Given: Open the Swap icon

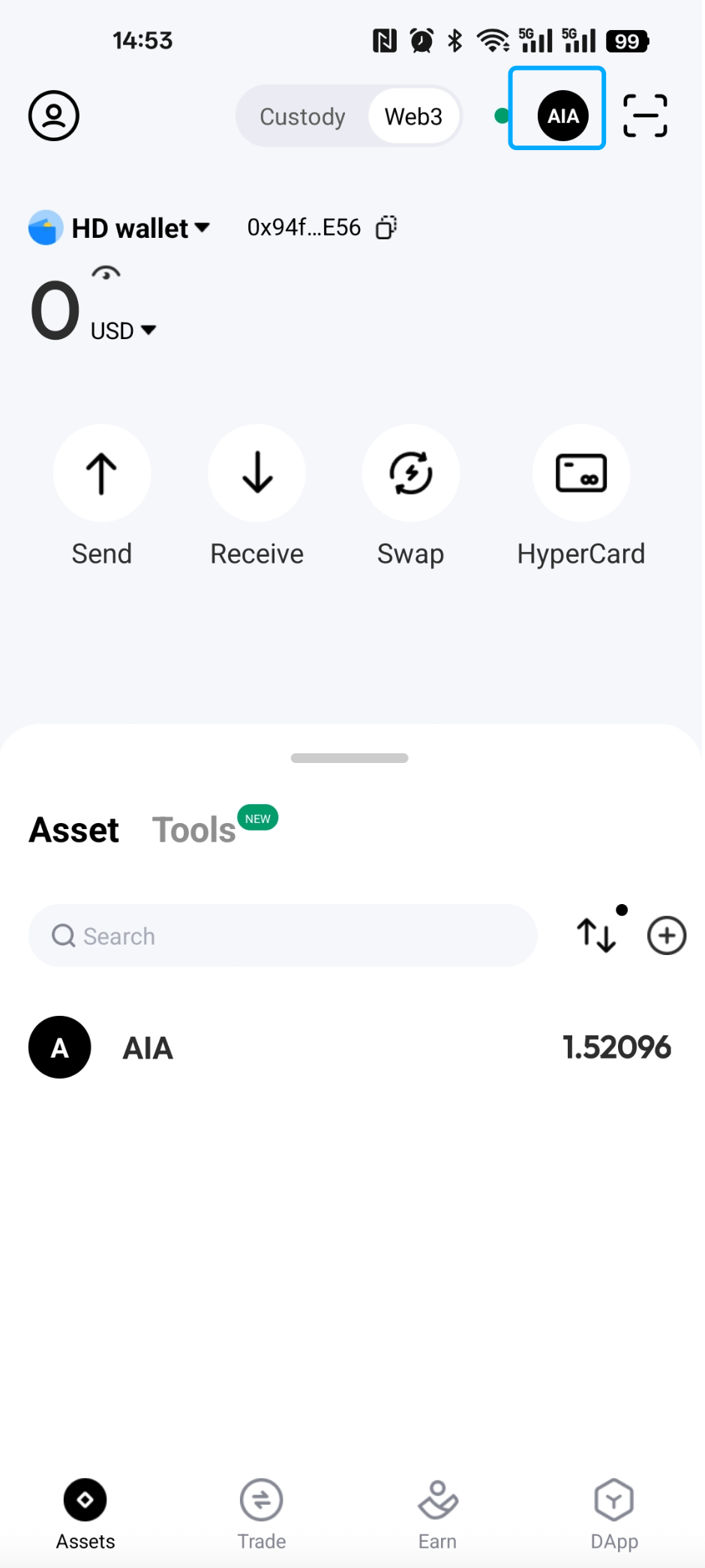Looking at the screenshot, I should pos(411,473).
